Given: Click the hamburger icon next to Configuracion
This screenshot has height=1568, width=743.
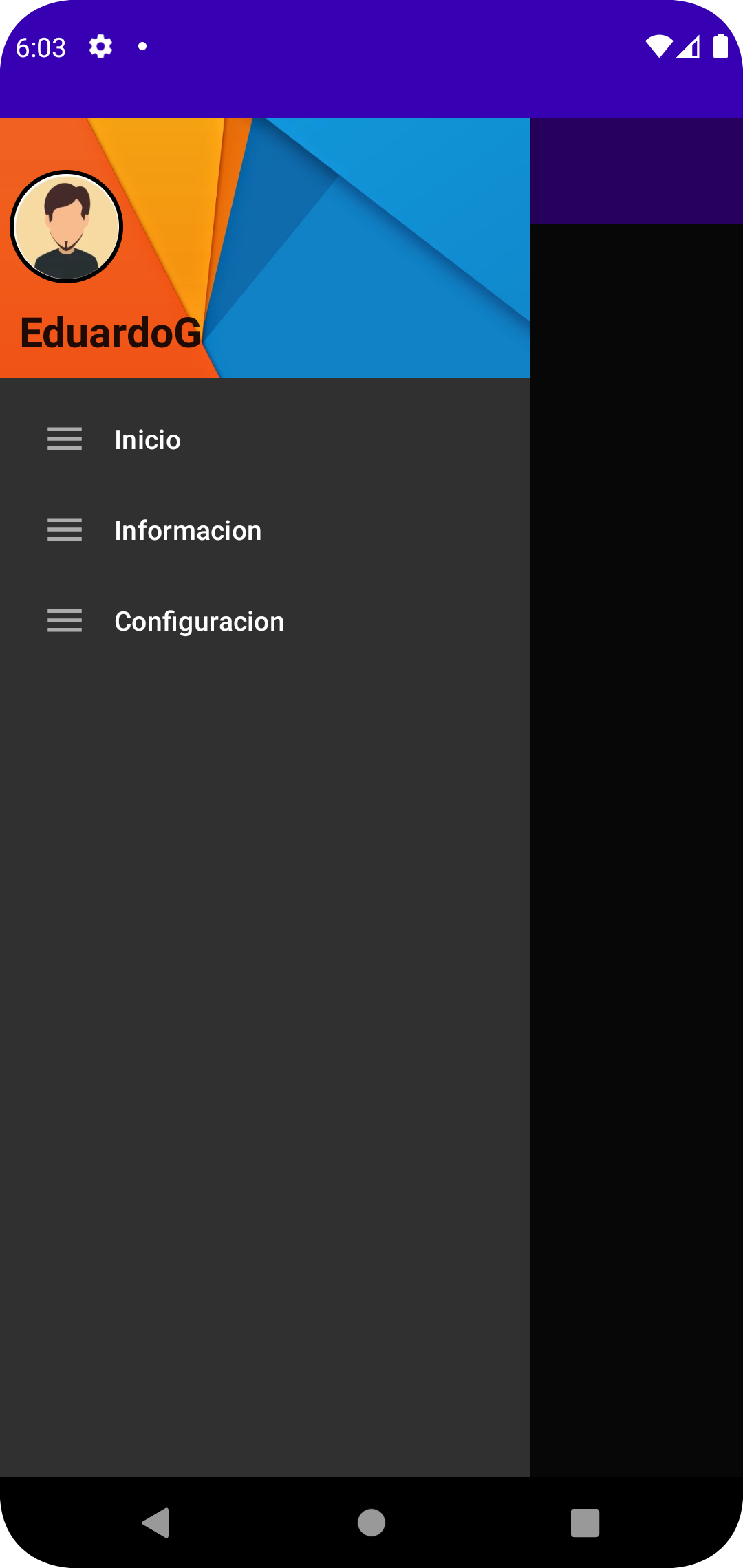Looking at the screenshot, I should tap(65, 621).
